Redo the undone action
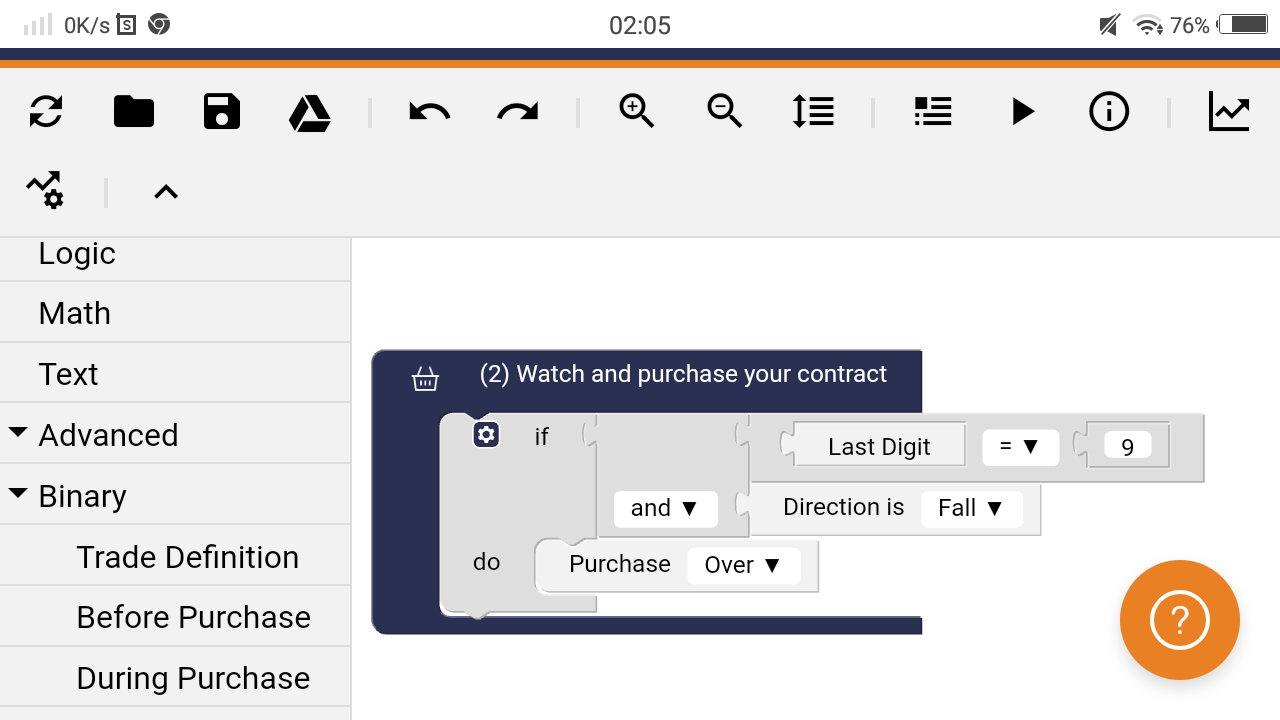Image resolution: width=1280 pixels, height=720 pixels. click(x=516, y=112)
